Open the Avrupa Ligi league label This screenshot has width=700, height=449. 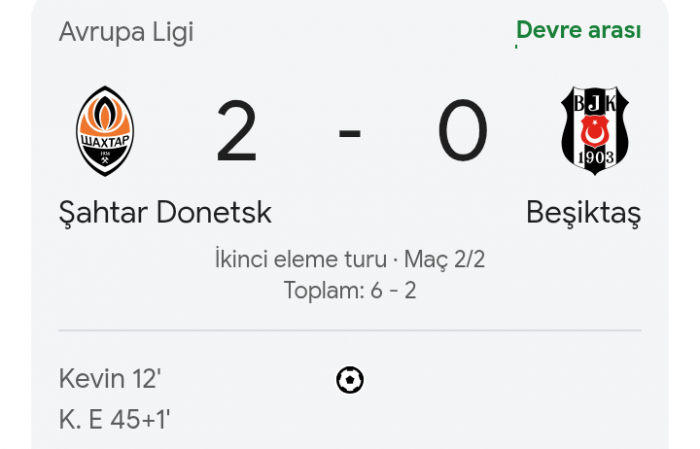pos(126,32)
